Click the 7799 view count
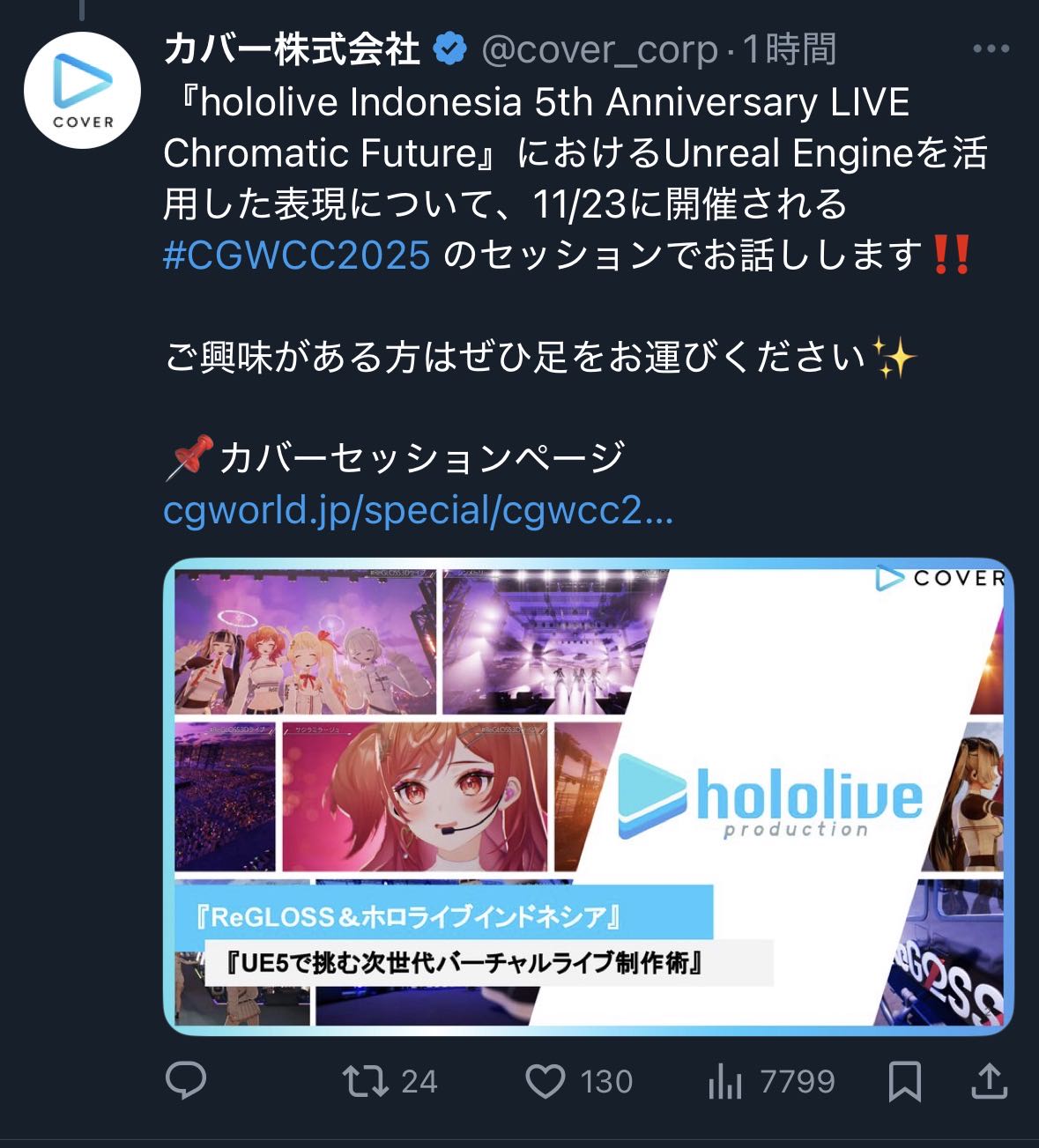1039x1148 pixels. [x=798, y=1082]
